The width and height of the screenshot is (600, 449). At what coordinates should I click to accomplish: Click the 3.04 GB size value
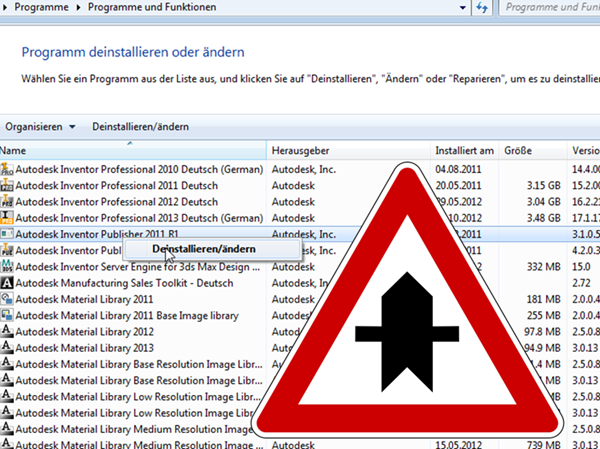(x=543, y=201)
